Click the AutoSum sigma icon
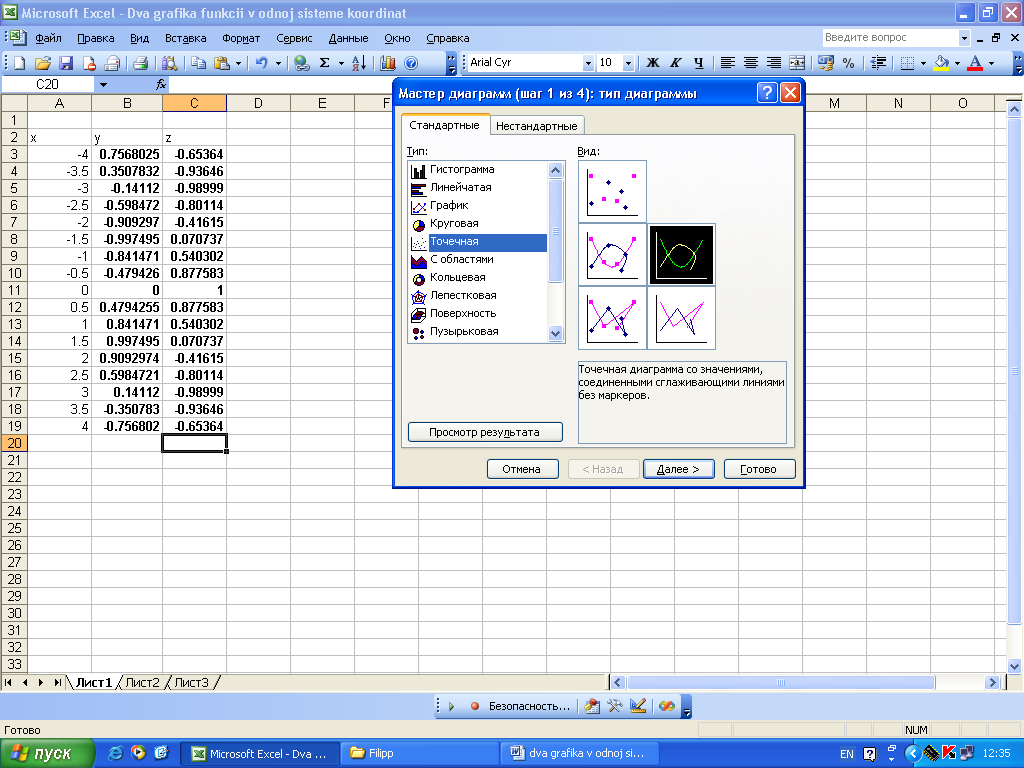1024x768 pixels. (325, 63)
